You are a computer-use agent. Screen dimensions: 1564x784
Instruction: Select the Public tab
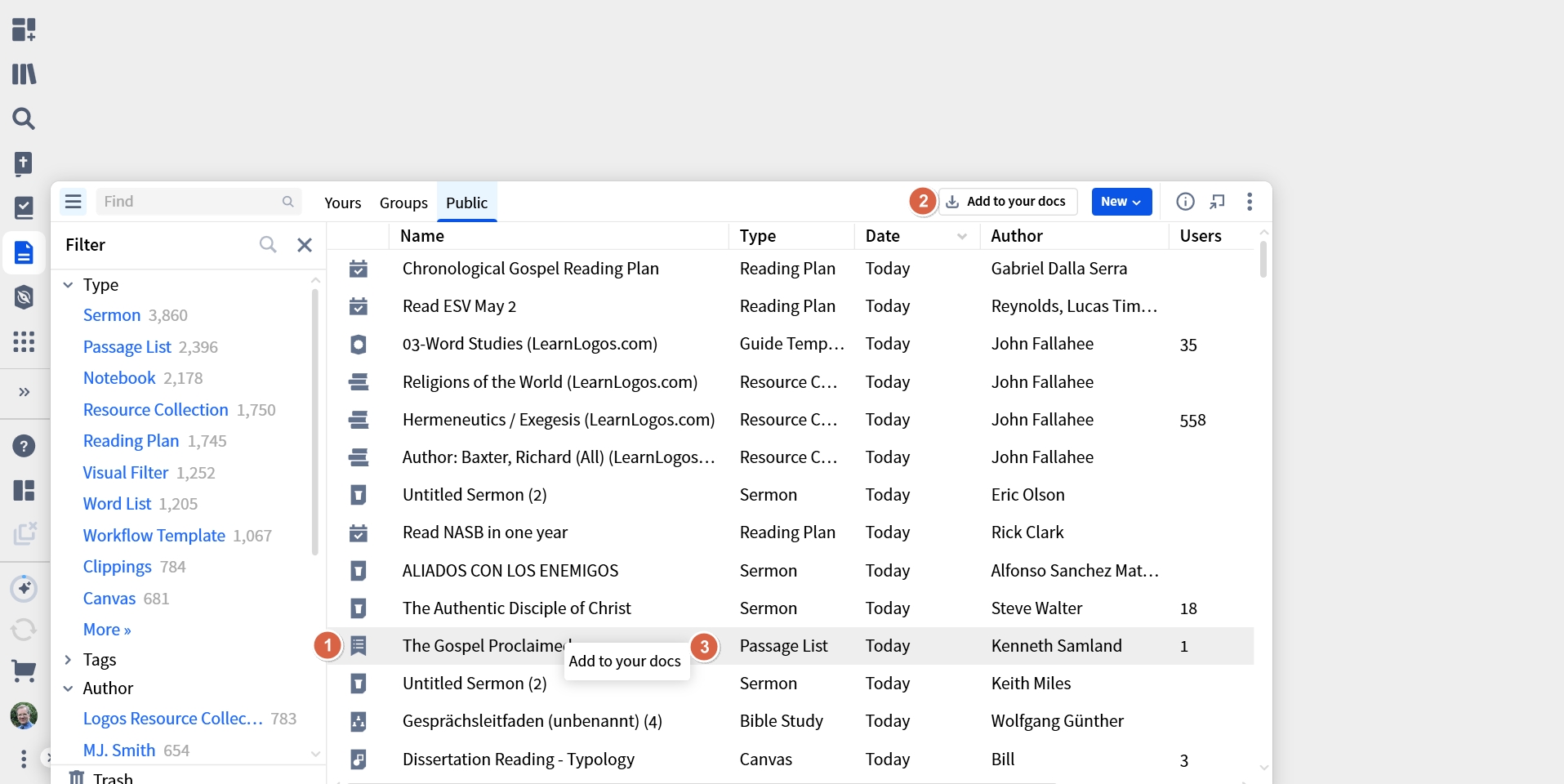tap(466, 203)
